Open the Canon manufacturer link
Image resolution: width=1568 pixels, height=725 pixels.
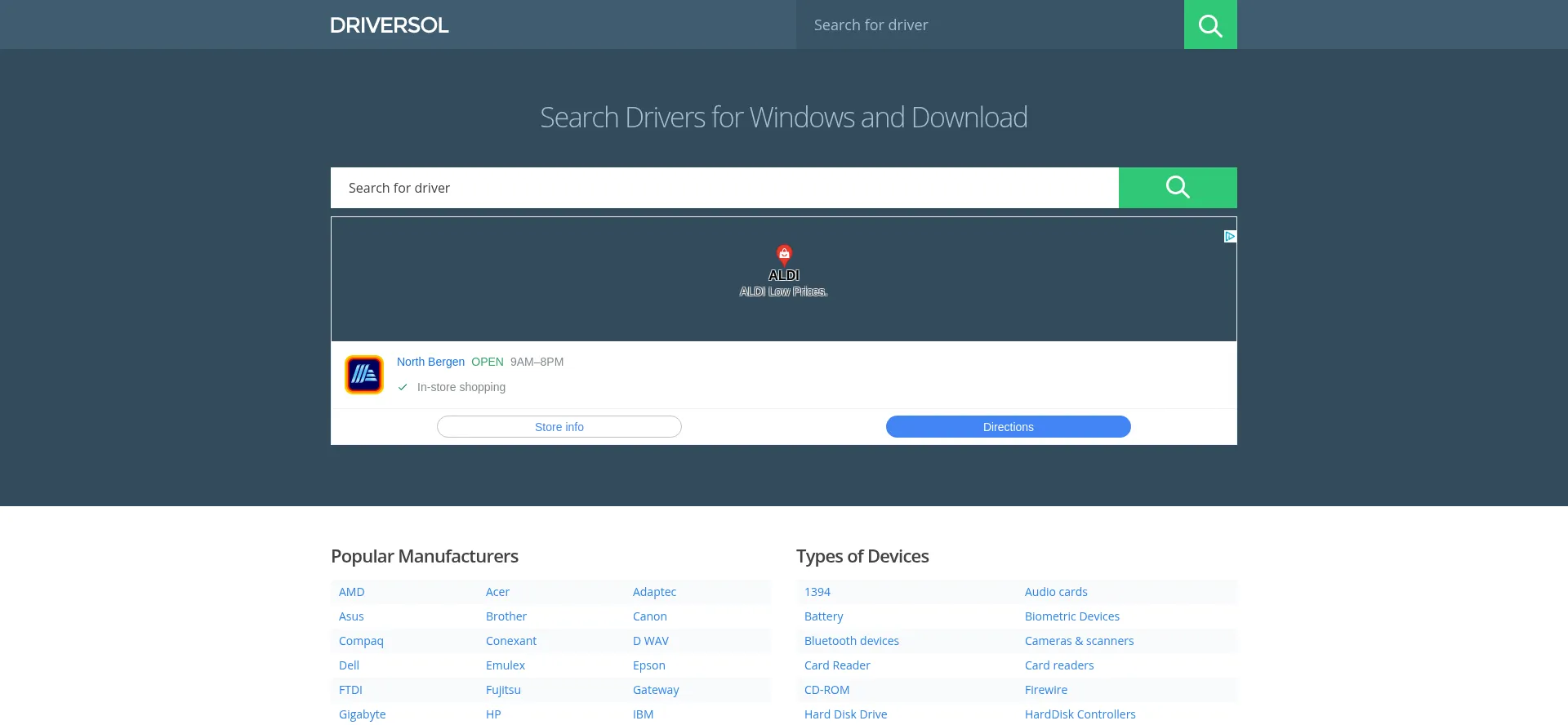pos(650,616)
